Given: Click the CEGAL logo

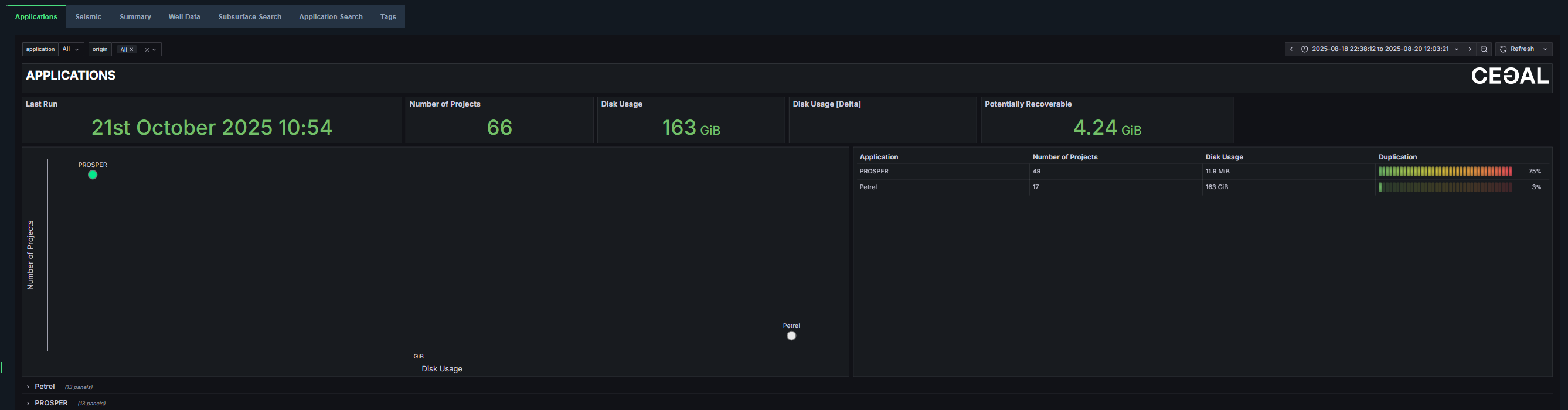Looking at the screenshot, I should [1509, 76].
